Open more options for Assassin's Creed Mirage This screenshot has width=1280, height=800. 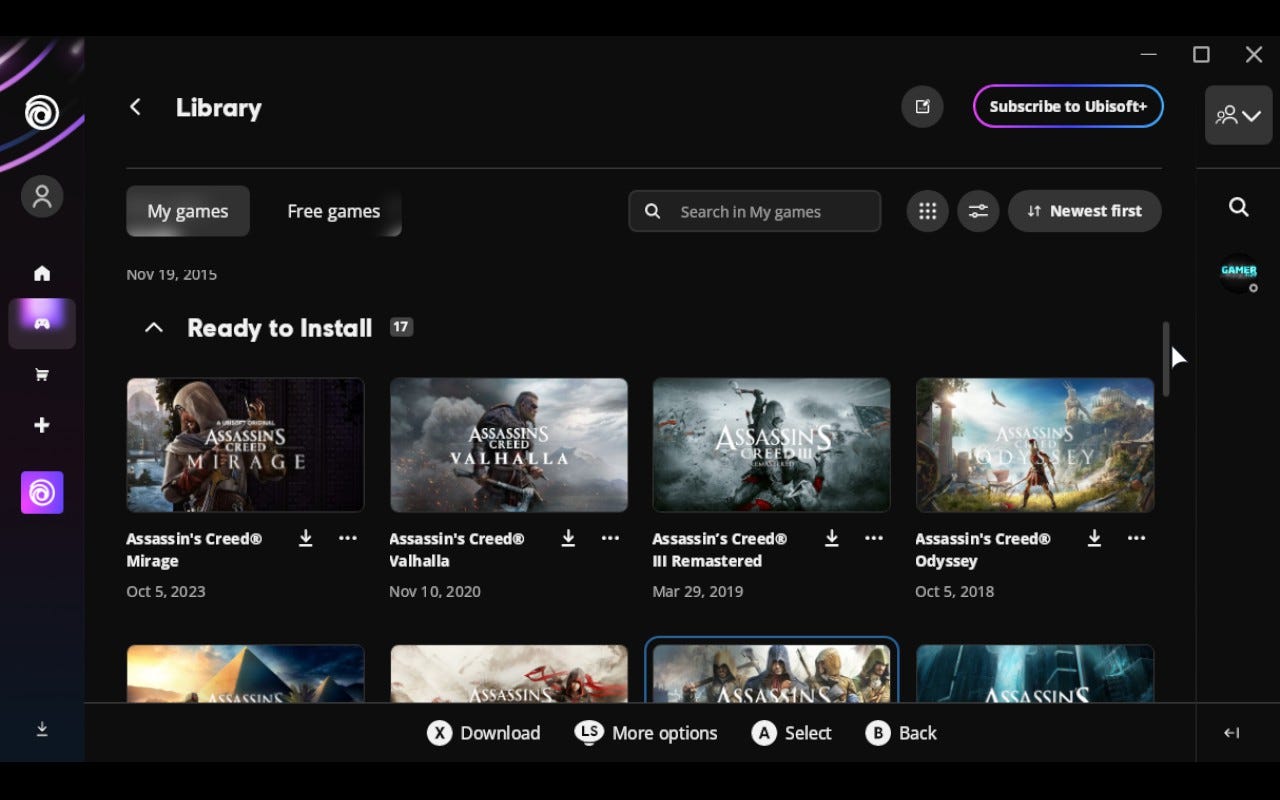tap(348, 538)
